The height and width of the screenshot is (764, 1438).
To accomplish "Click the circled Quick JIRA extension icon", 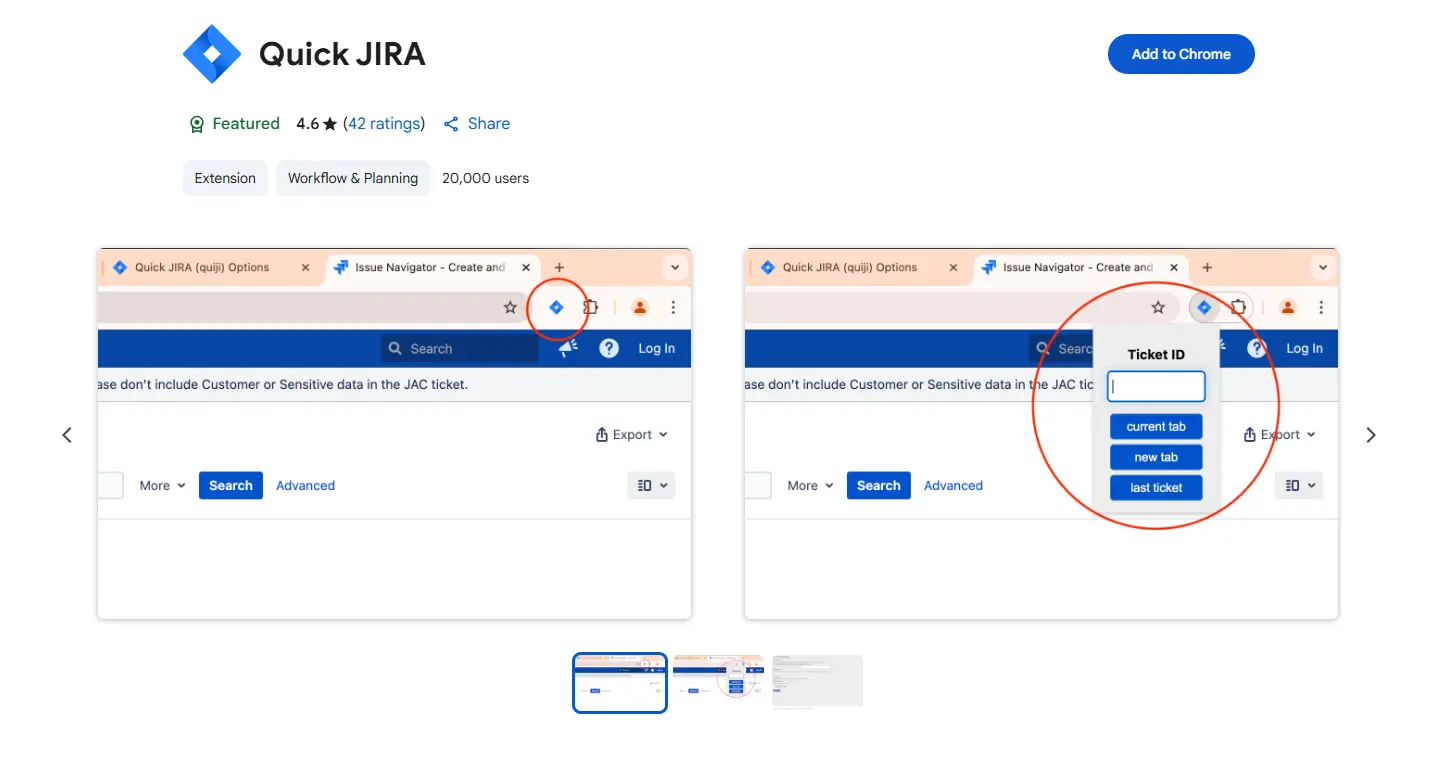I will (x=556, y=308).
